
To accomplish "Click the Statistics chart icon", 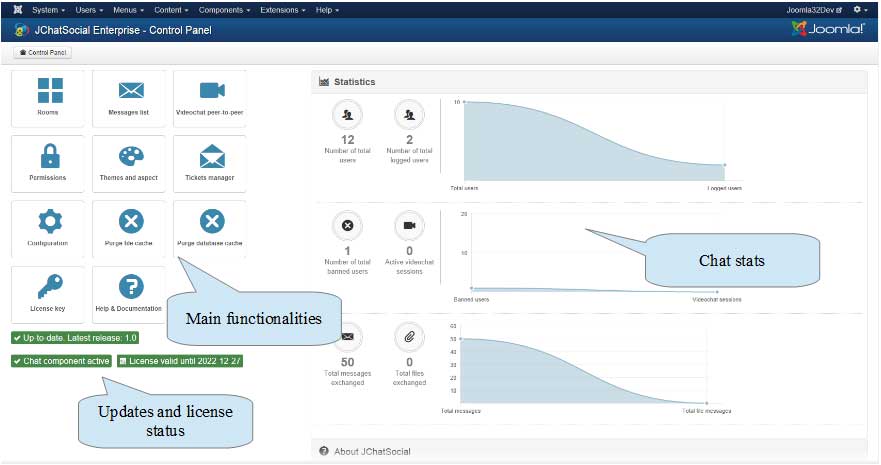I will pos(324,81).
